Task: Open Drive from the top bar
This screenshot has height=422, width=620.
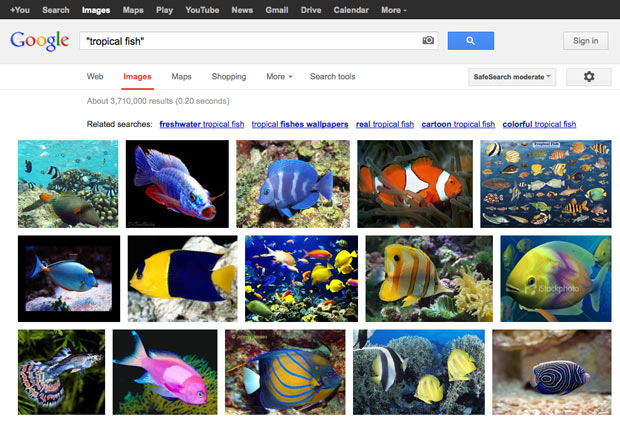Action: [x=311, y=10]
